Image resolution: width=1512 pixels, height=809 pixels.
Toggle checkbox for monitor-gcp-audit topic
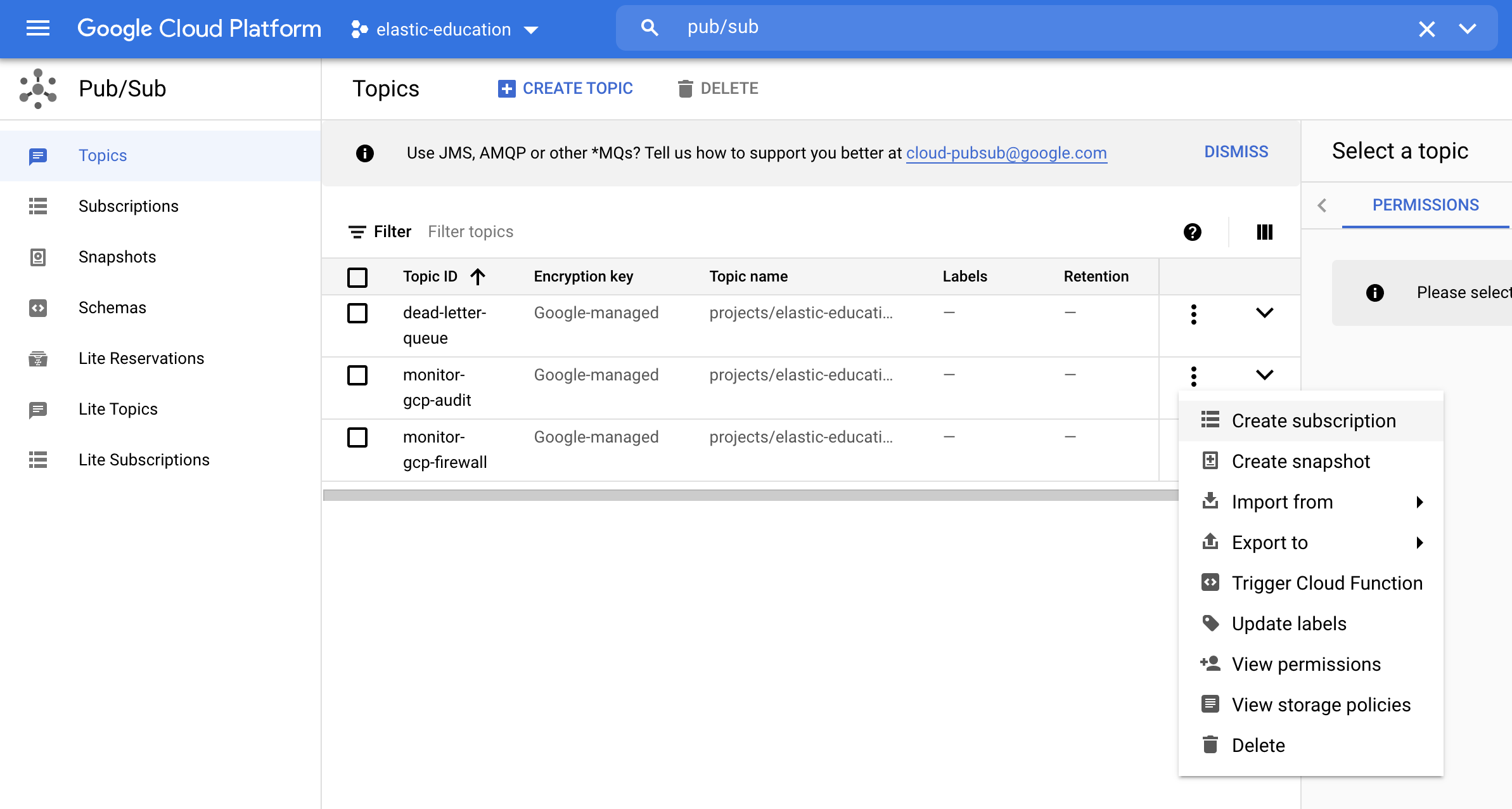(358, 376)
